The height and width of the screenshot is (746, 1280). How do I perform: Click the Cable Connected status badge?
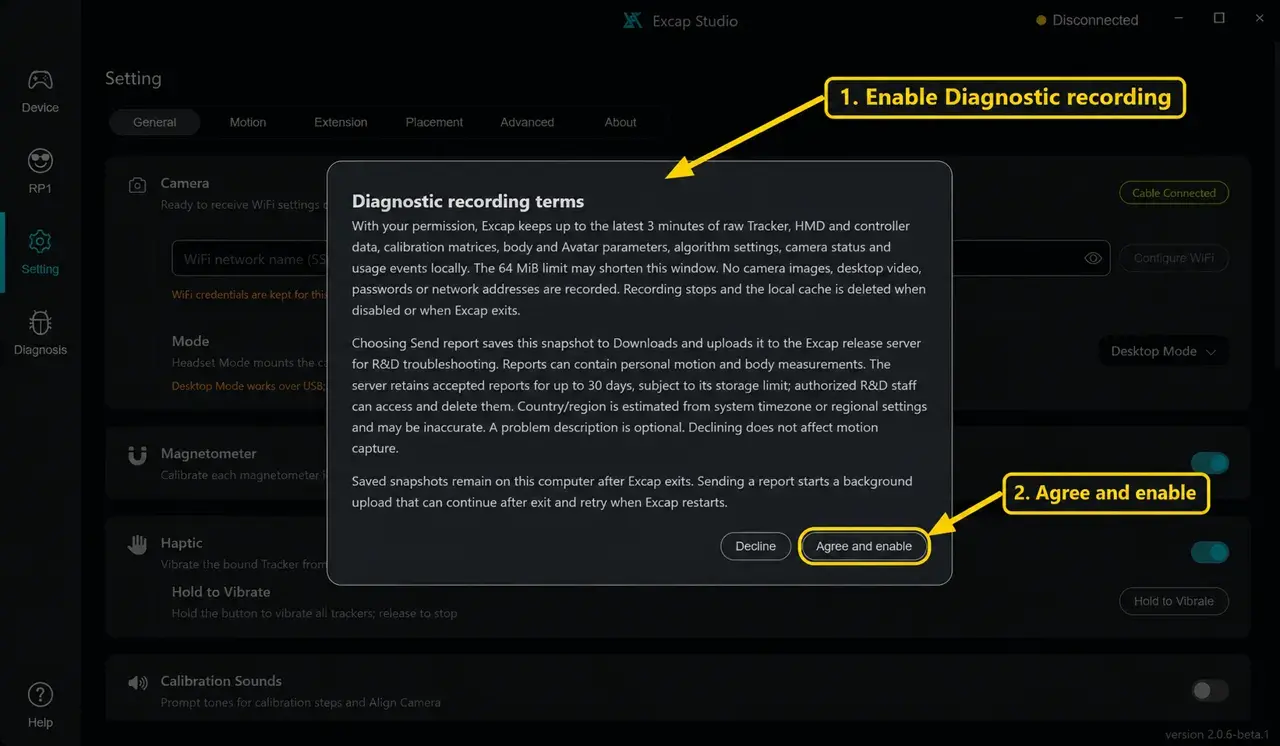point(1174,193)
